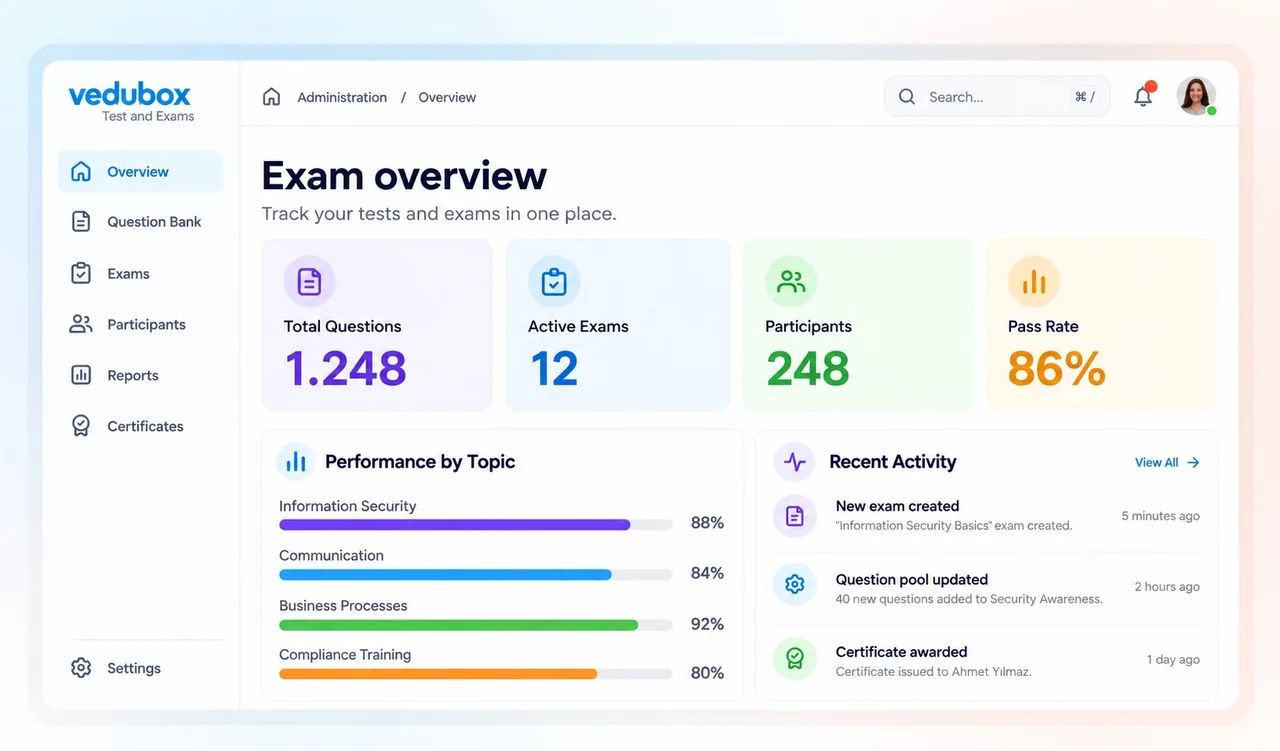Click the Administration breadcrumb
Image resolution: width=1280 pixels, height=751 pixels.
point(342,97)
